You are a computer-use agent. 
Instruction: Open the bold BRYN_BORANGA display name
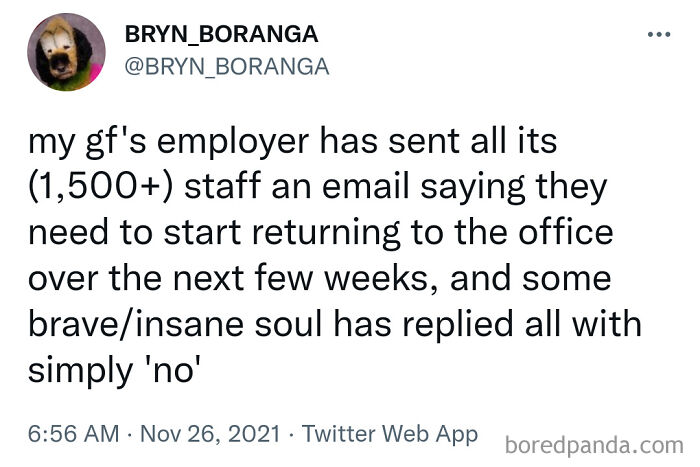pos(221,35)
